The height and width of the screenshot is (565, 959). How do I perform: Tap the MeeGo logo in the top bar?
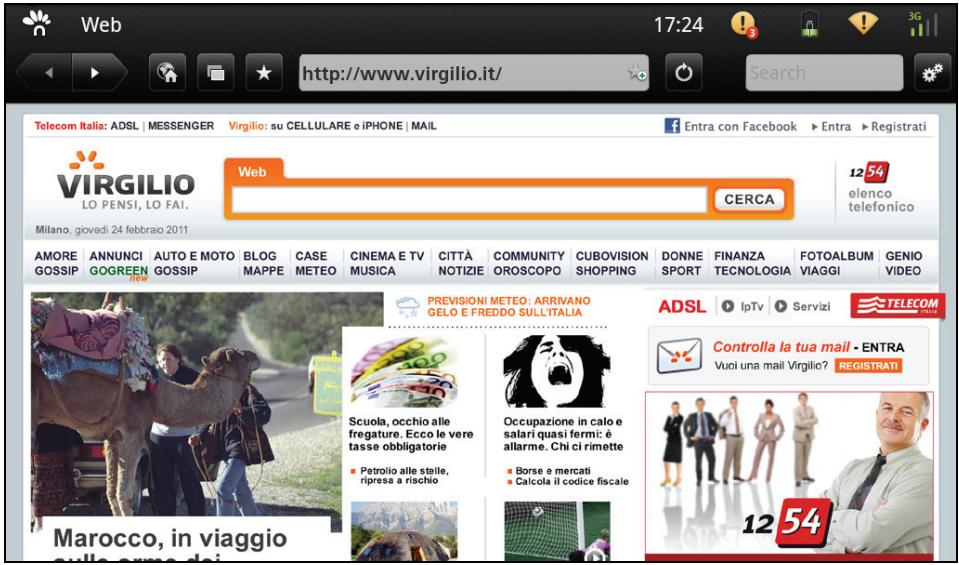pyautogui.click(x=37, y=24)
